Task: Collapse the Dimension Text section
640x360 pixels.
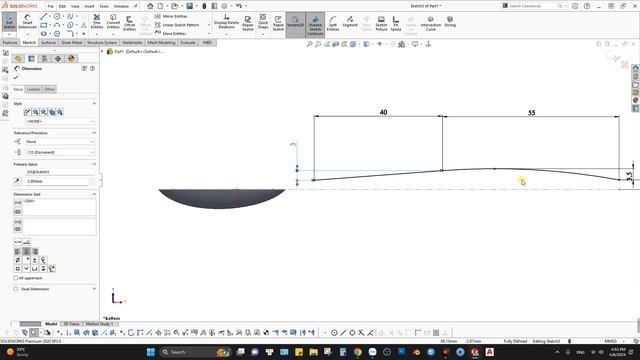Action: click(94, 194)
